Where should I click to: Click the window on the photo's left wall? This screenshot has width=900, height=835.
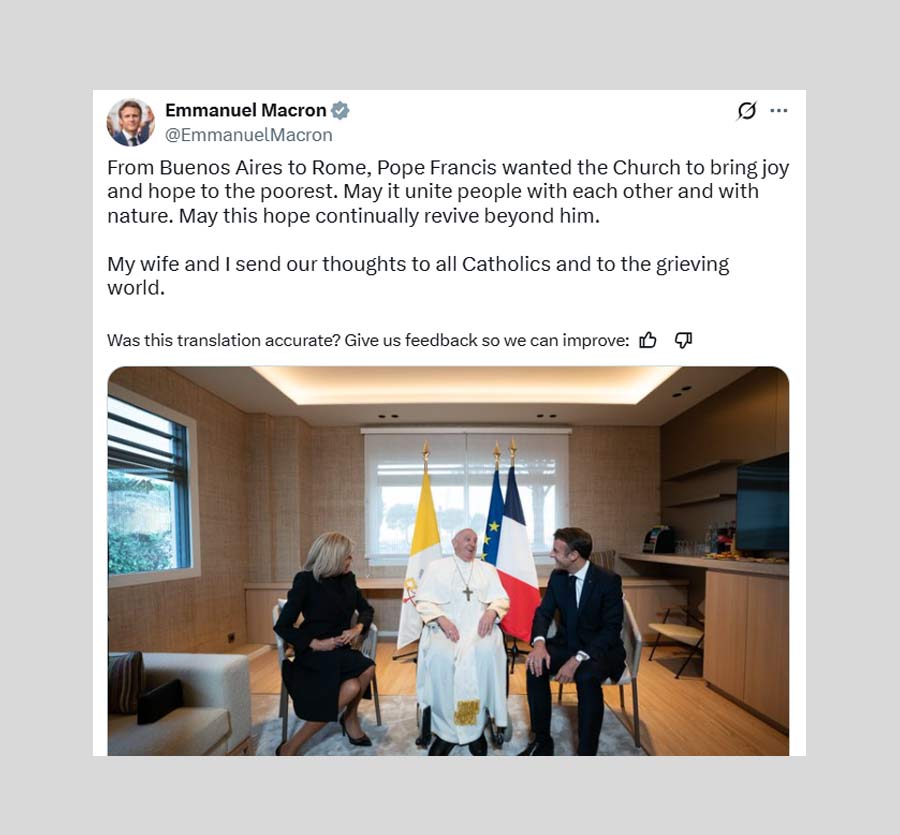click(149, 487)
